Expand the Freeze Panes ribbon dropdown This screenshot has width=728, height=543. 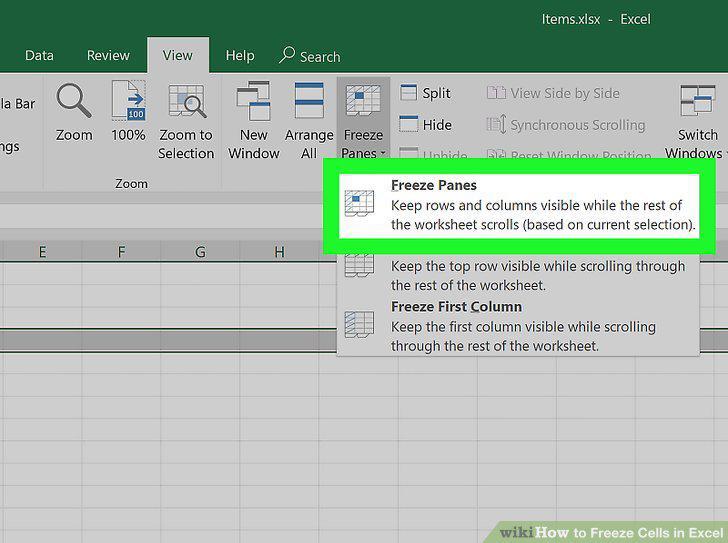pyautogui.click(x=363, y=120)
